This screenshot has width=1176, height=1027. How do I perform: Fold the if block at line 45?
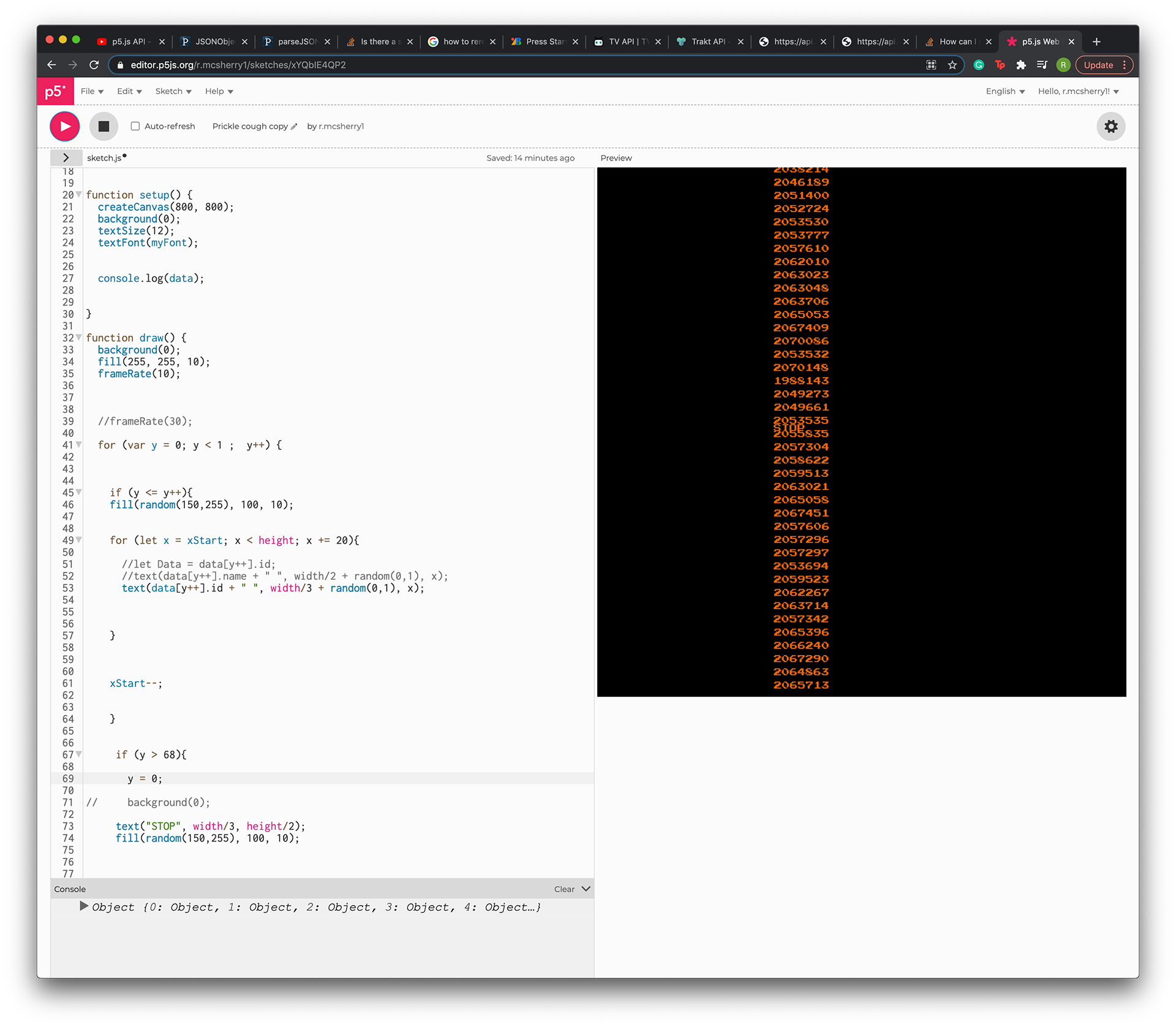pyautogui.click(x=78, y=493)
